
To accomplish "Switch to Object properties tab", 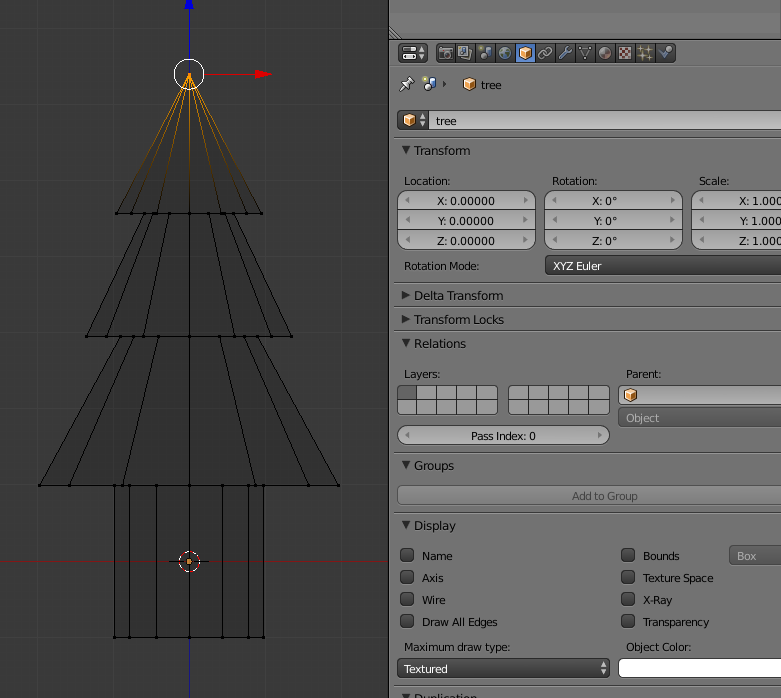I will [x=525, y=53].
